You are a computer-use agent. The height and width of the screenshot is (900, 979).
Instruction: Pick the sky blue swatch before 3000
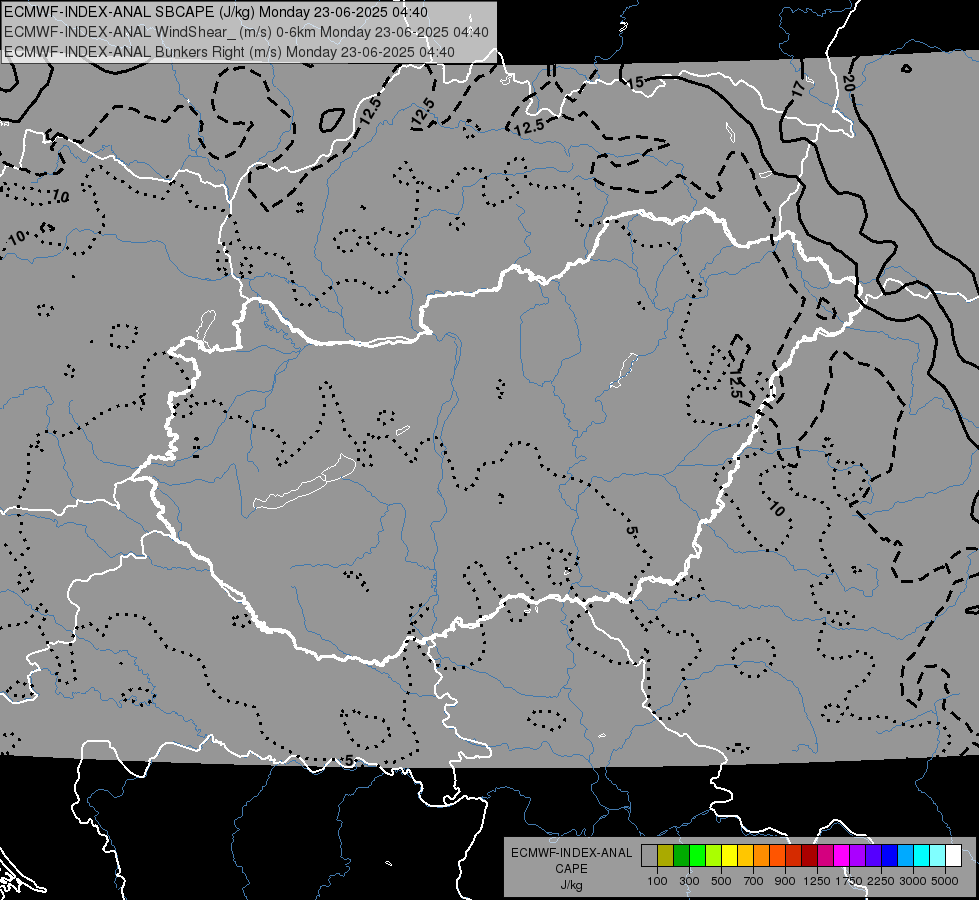tap(905, 855)
